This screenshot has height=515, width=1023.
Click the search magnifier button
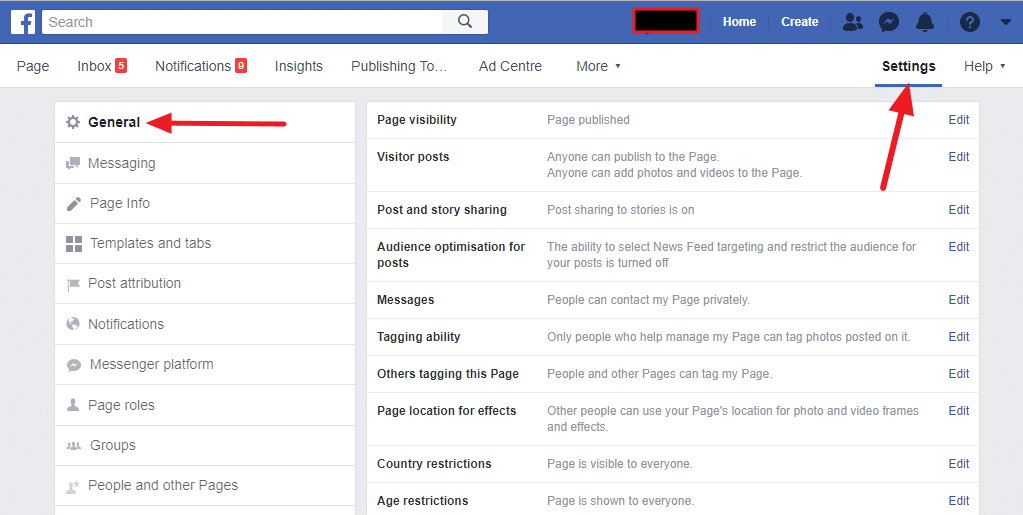(x=465, y=22)
